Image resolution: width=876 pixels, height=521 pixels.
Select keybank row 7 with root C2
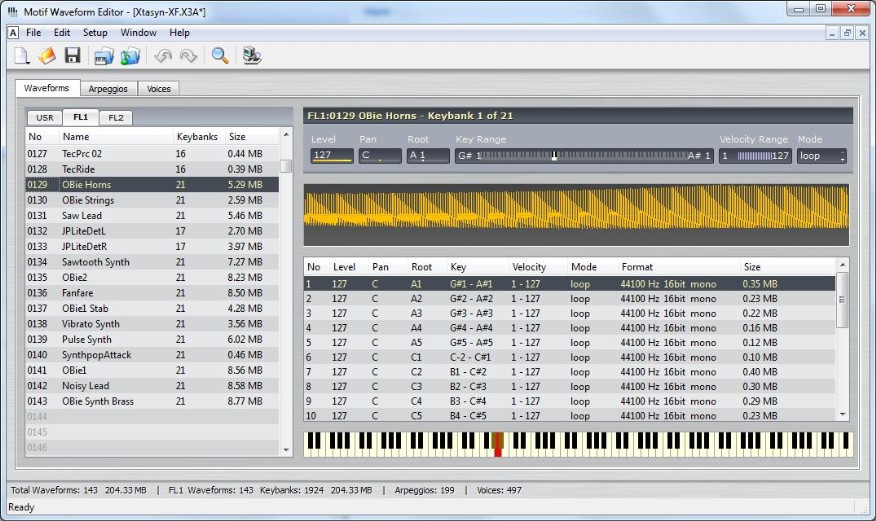click(x=570, y=372)
